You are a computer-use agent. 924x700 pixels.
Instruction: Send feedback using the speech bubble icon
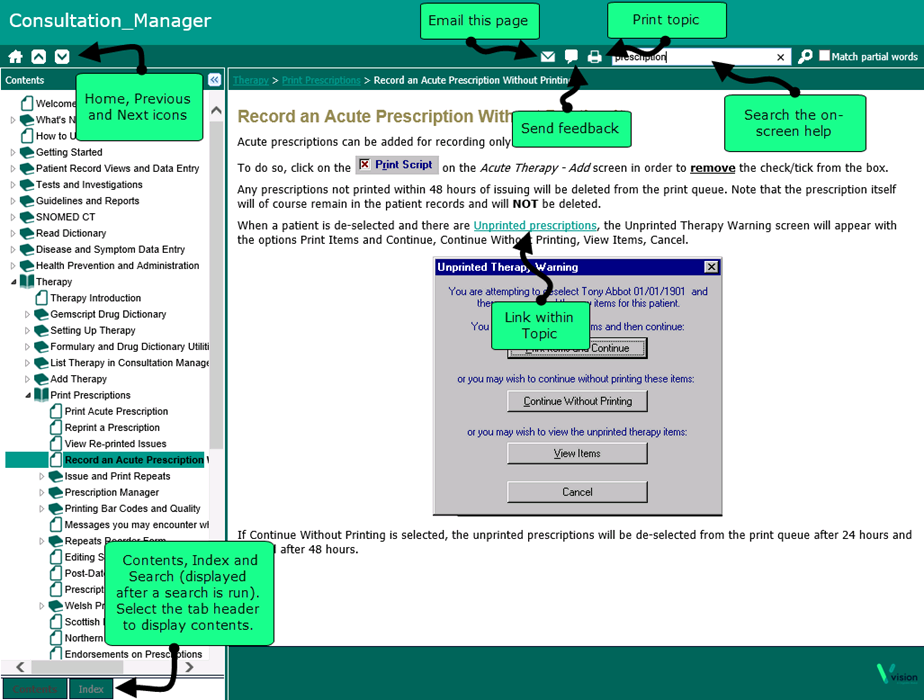(571, 57)
